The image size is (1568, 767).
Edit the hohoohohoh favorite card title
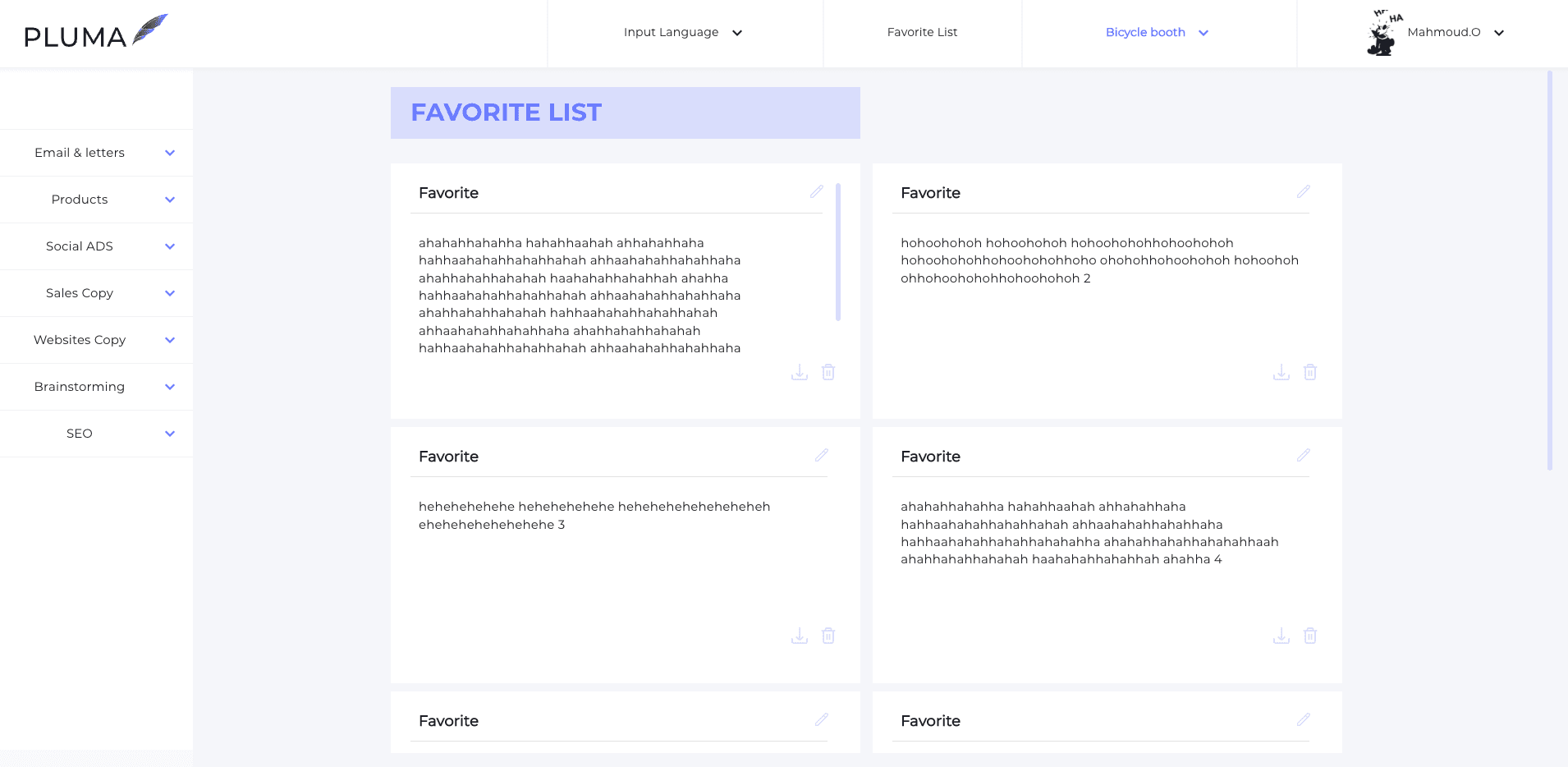click(1303, 191)
